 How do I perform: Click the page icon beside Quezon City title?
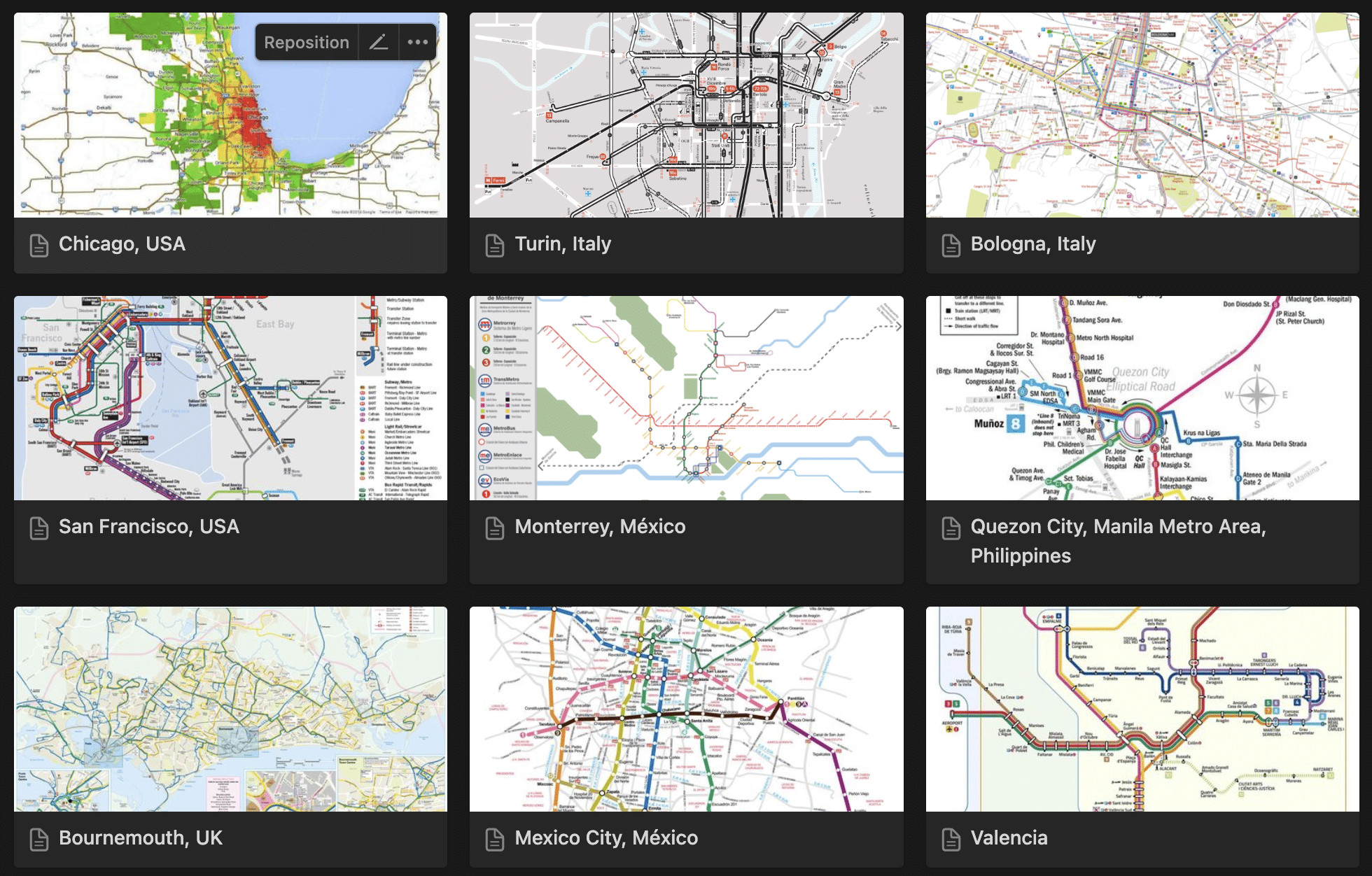(x=951, y=528)
